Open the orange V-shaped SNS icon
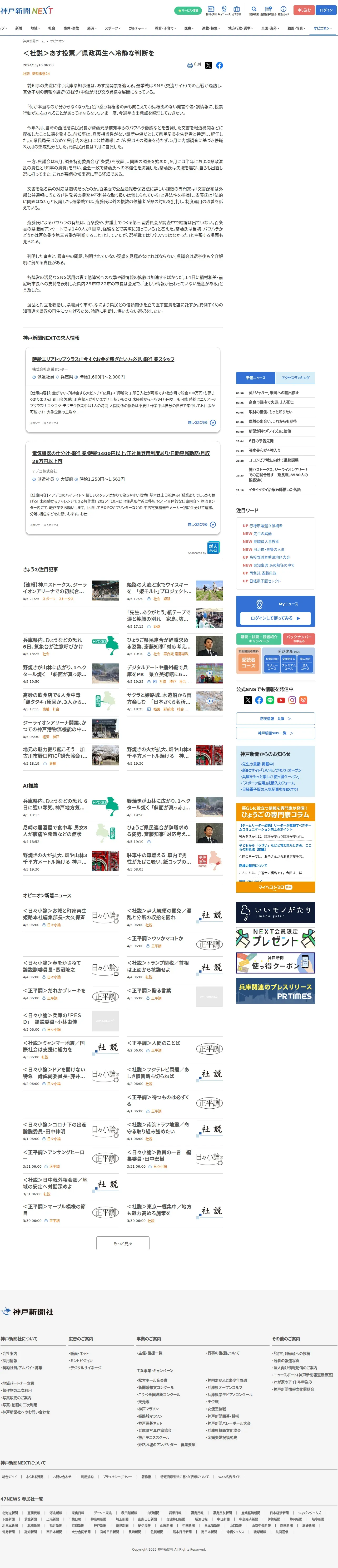 coord(303,700)
